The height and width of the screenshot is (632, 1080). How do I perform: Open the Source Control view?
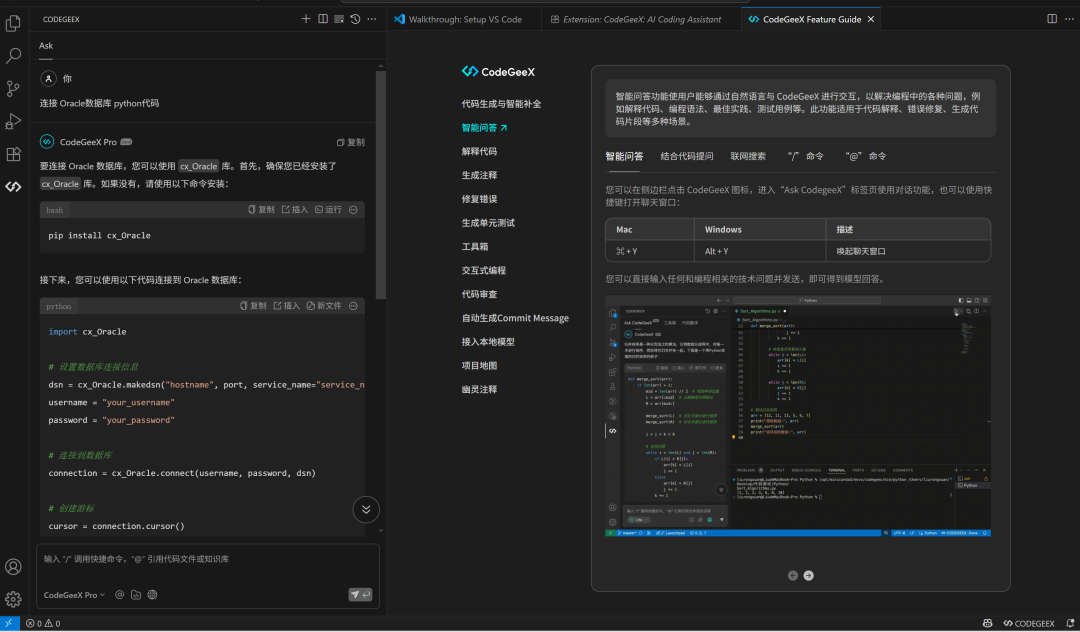click(13, 88)
